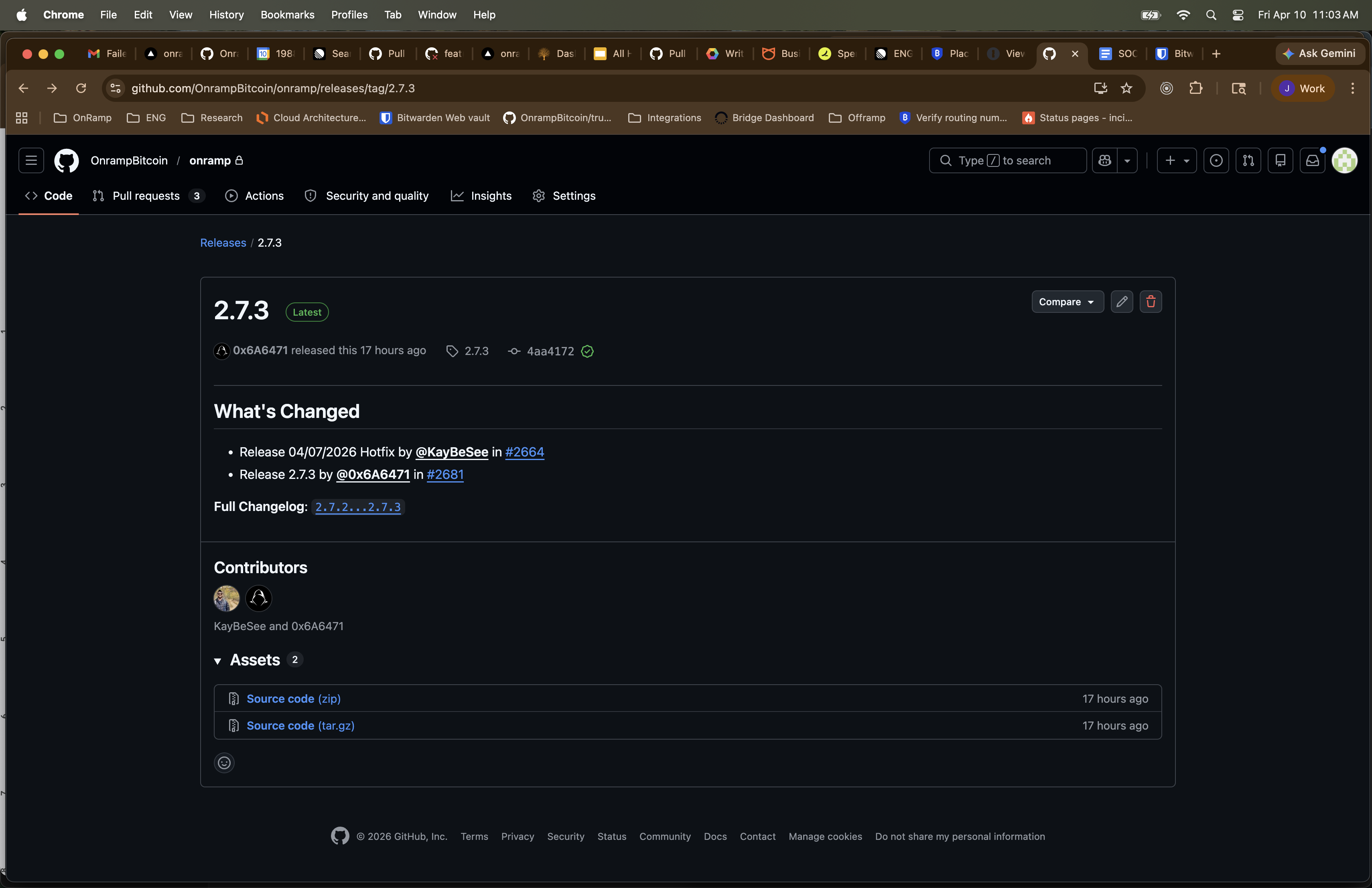Viewport: 1372px width, 888px height.
Task: Open the 2.7.2...2.7.3 changelog link
Action: pyautogui.click(x=357, y=507)
